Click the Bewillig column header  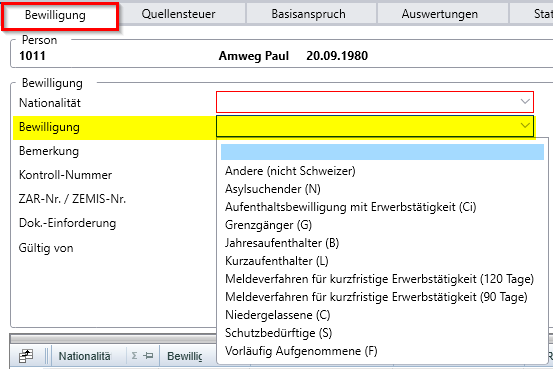185,356
